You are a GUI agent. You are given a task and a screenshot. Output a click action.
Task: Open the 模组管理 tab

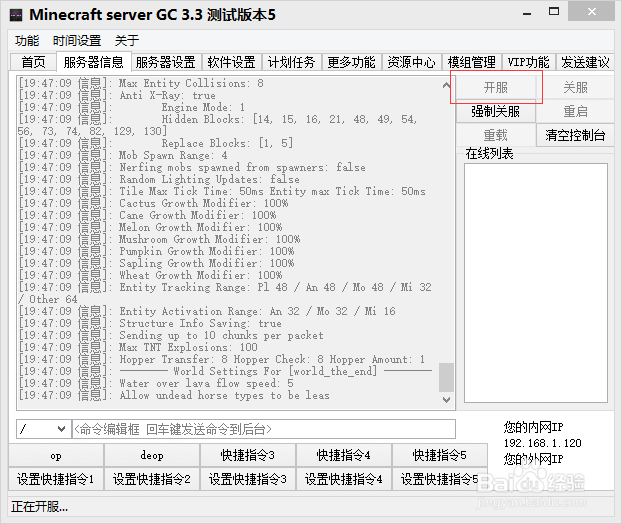point(472,62)
